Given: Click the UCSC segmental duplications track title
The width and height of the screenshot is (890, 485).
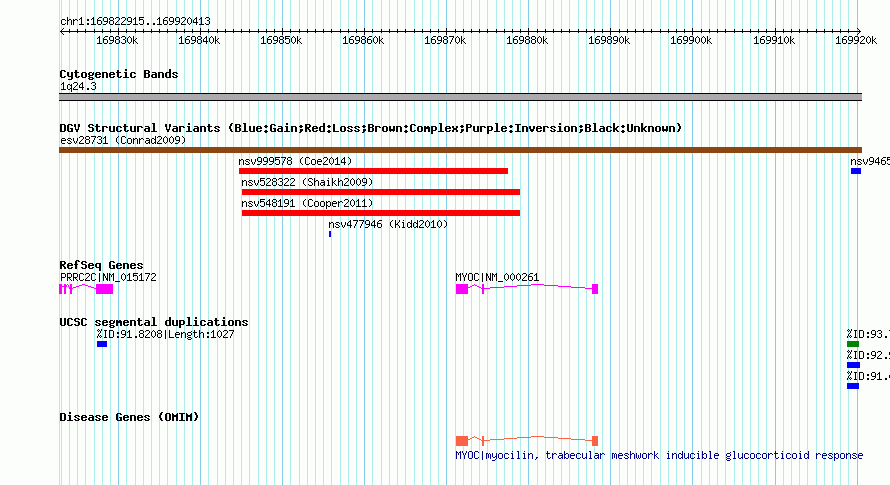Looking at the screenshot, I should pos(154,322).
